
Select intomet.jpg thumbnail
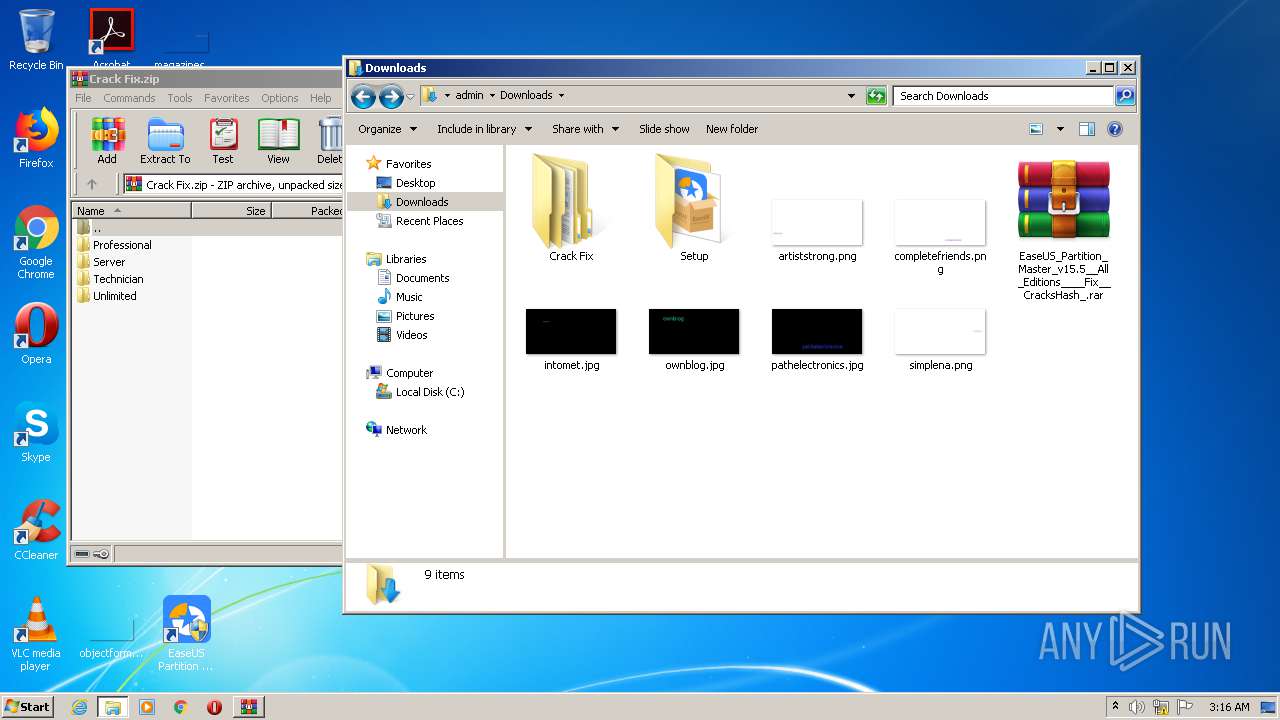point(571,340)
